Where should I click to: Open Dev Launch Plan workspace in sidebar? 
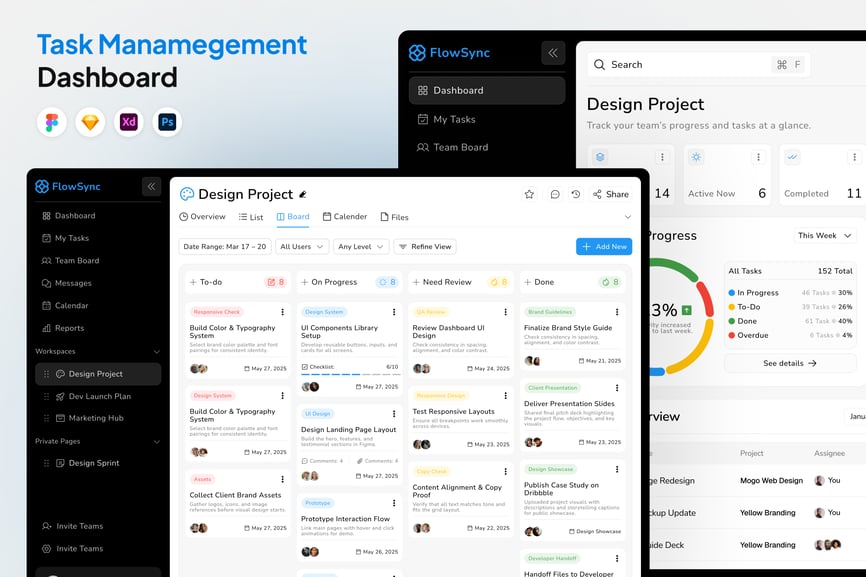pos(99,396)
